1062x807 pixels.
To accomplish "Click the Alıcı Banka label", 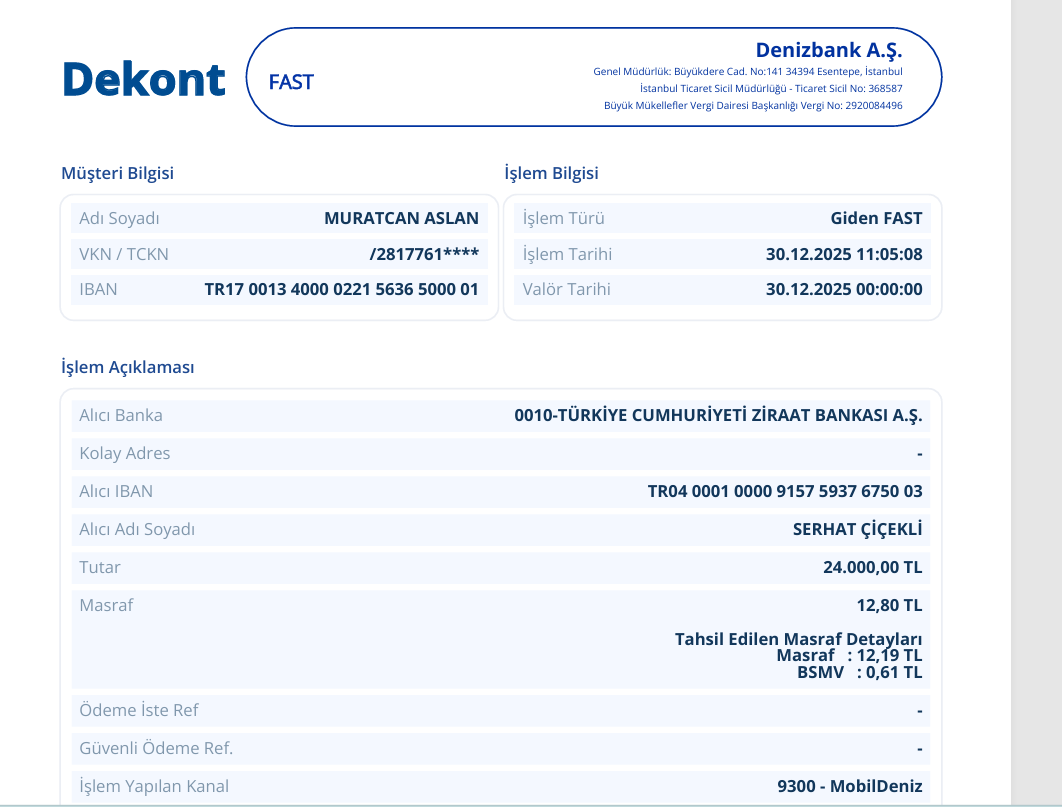I will (x=121, y=415).
